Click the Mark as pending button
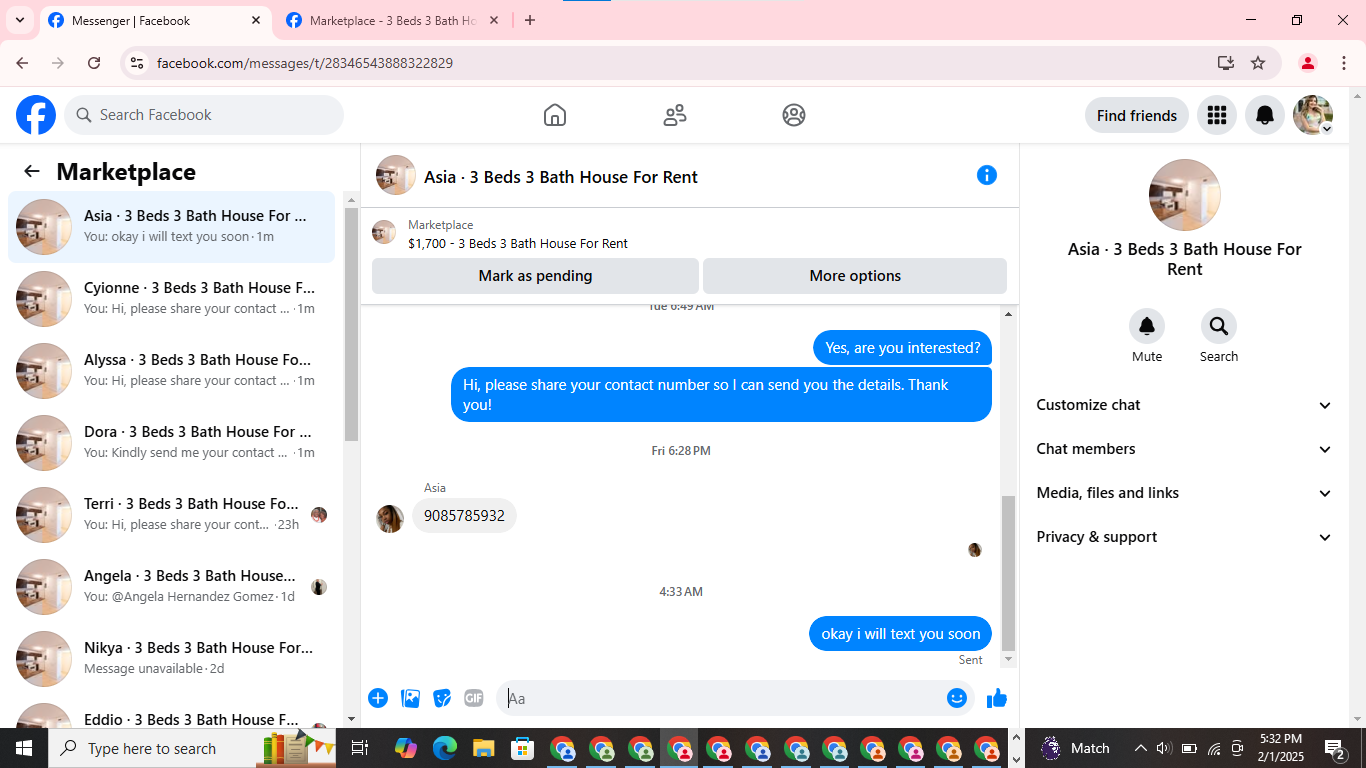Viewport: 1366px width, 768px height. pyautogui.click(x=535, y=276)
